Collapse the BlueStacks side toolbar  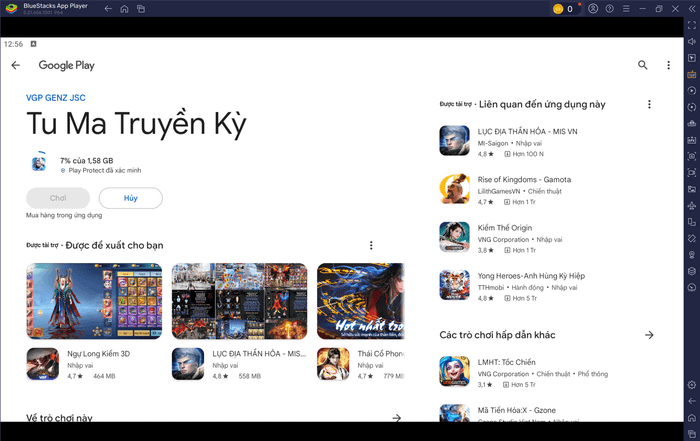[692, 8]
